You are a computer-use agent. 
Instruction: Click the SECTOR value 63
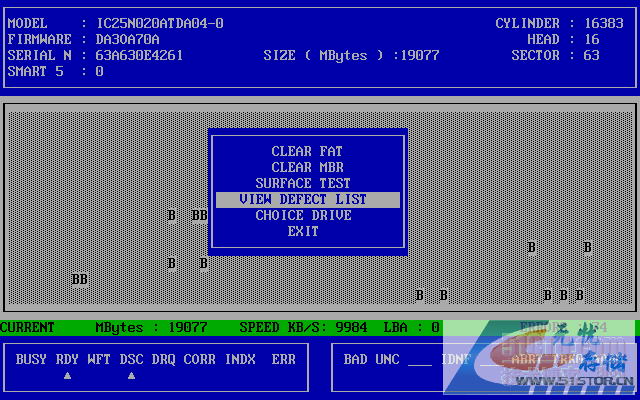pyautogui.click(x=591, y=55)
